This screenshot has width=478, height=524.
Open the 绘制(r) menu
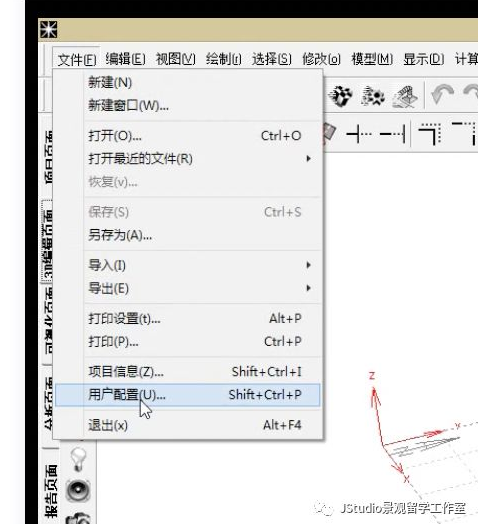[223, 59]
